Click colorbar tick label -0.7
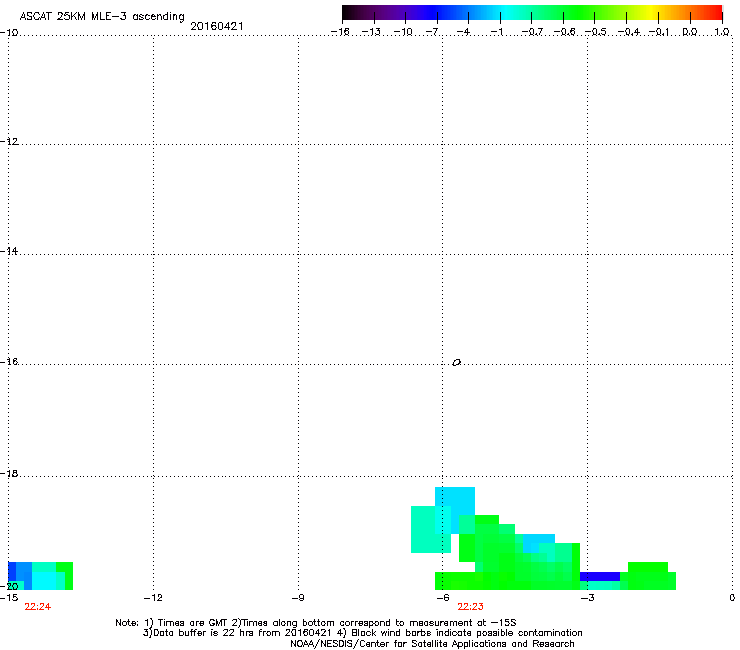 click(532, 32)
